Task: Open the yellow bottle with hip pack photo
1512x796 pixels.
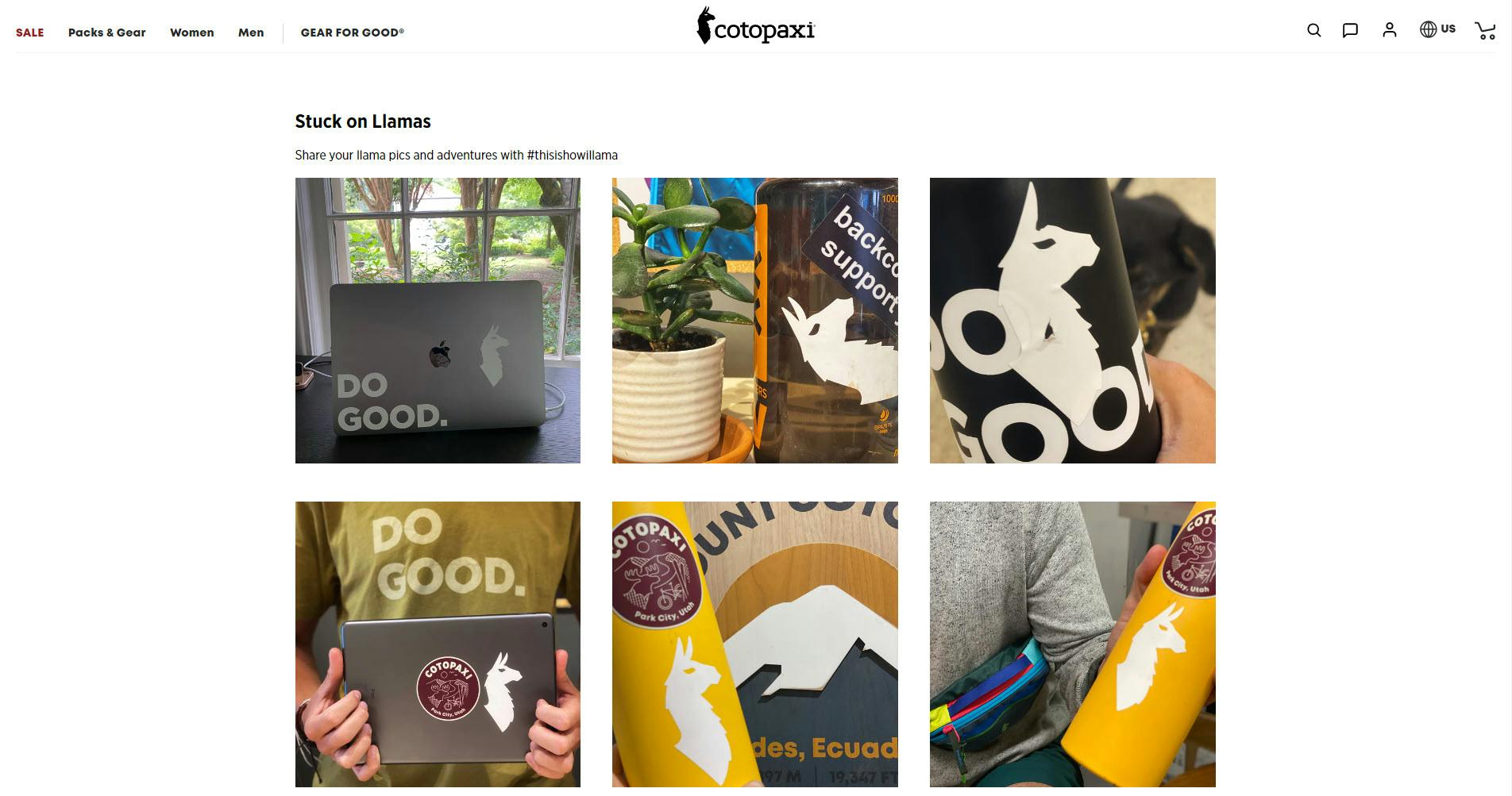Action: (1073, 644)
